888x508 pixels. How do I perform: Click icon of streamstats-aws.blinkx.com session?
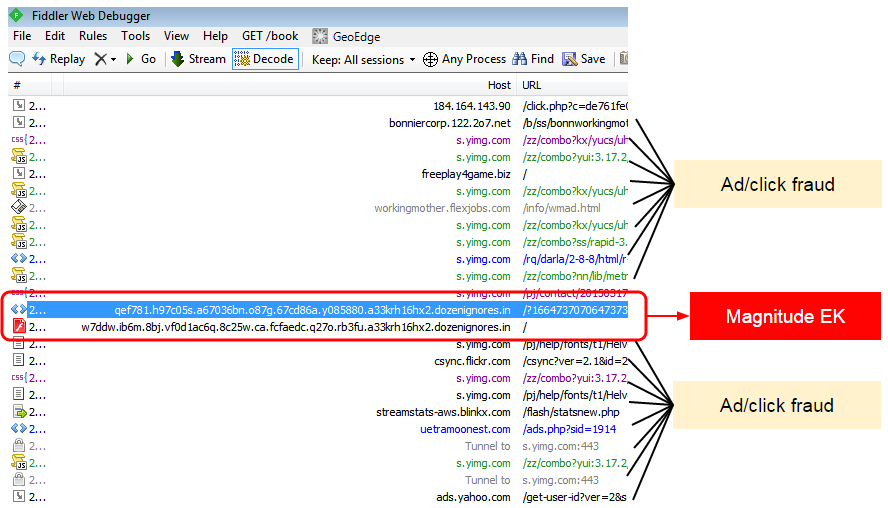pos(19,412)
